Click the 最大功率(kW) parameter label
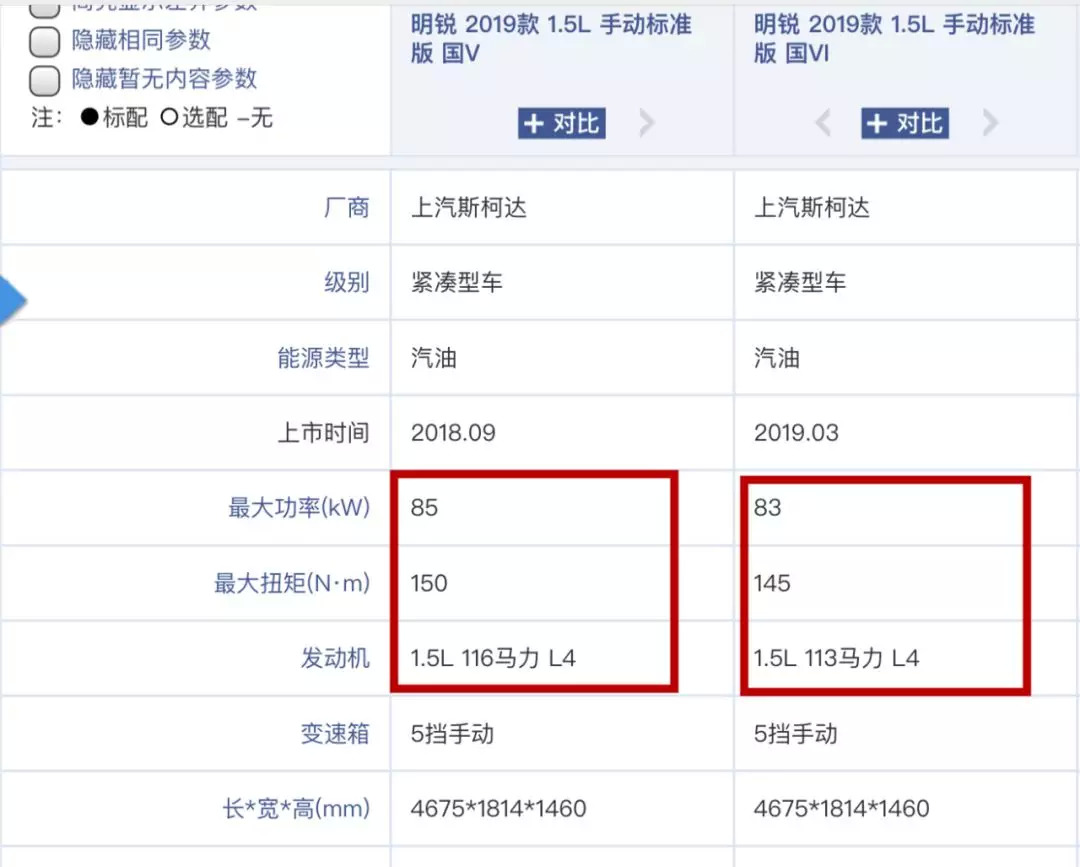1080x867 pixels. point(298,508)
